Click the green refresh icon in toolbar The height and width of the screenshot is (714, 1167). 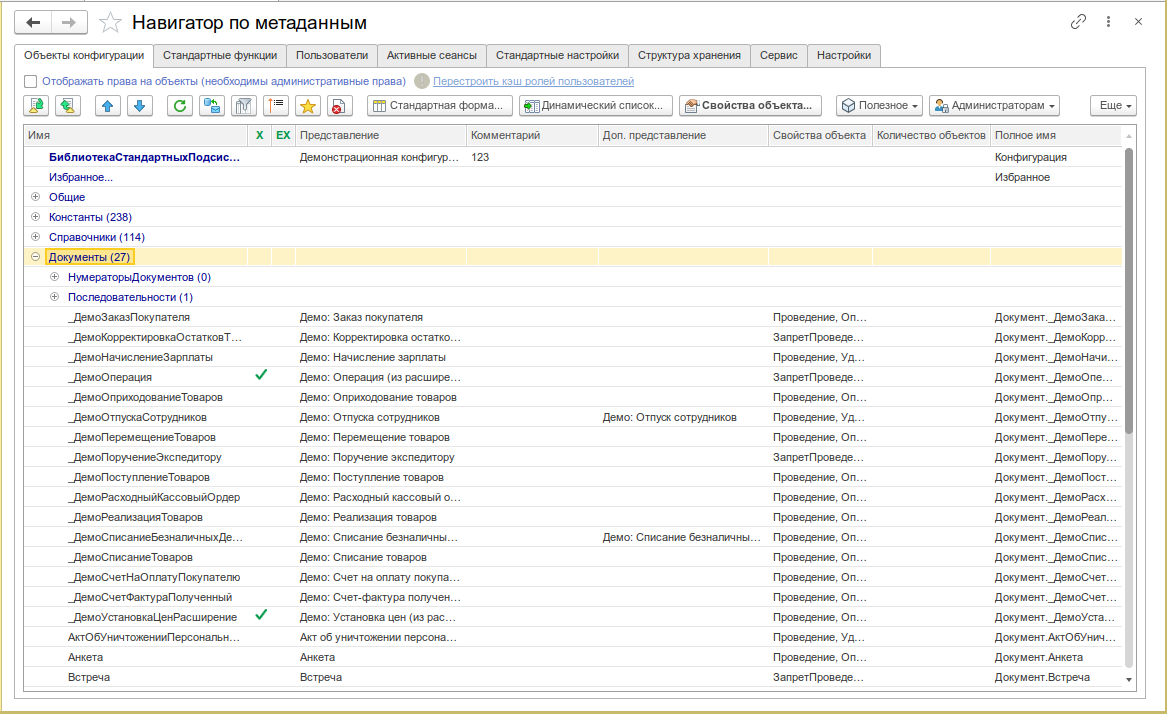pos(179,106)
